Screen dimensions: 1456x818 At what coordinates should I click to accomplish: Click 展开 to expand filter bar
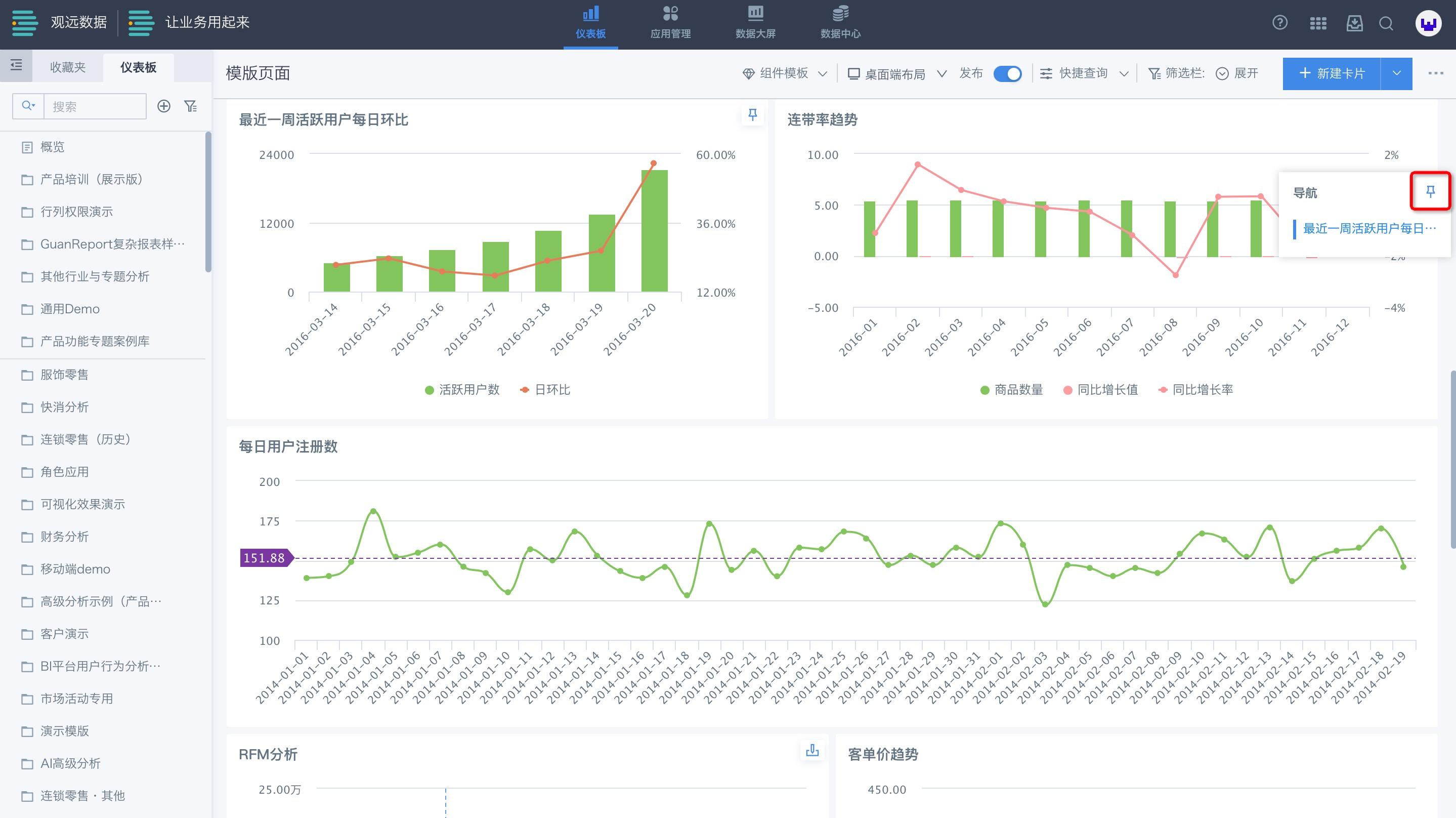[x=1237, y=73]
